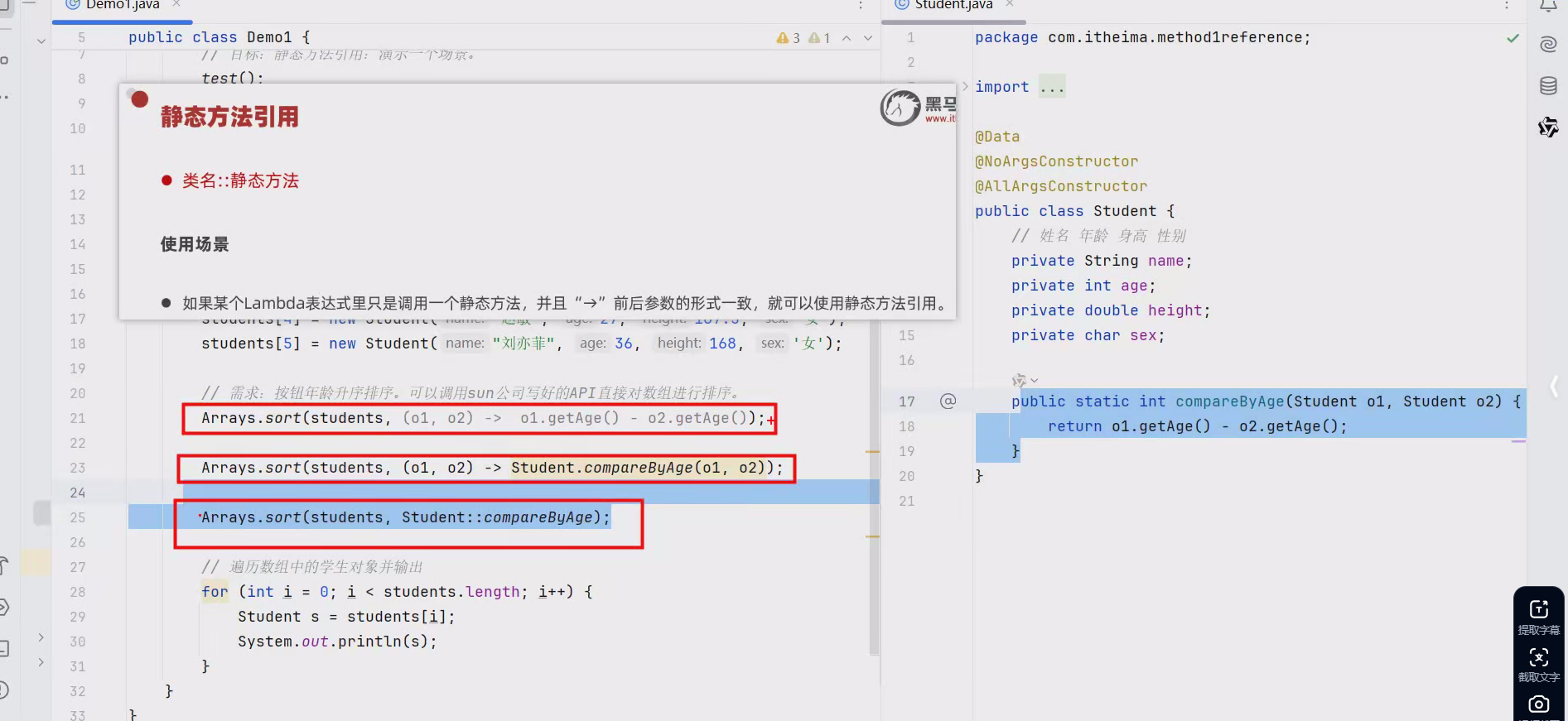Close the Student.java tab
Screen dimensions: 1568x721
(x=1009, y=4)
